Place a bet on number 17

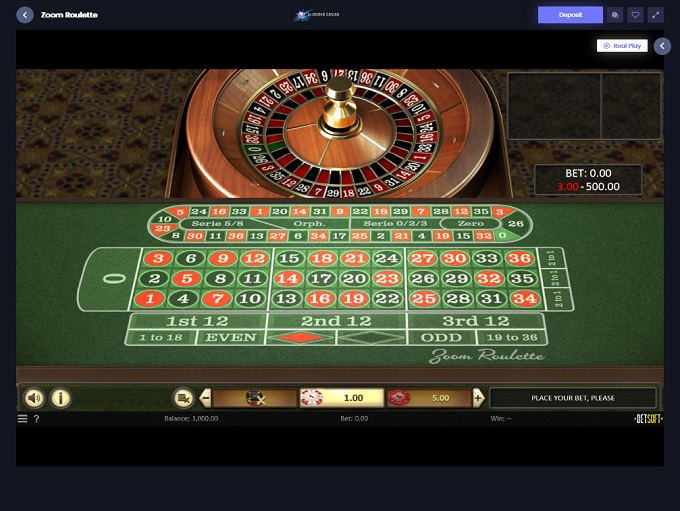click(x=321, y=278)
